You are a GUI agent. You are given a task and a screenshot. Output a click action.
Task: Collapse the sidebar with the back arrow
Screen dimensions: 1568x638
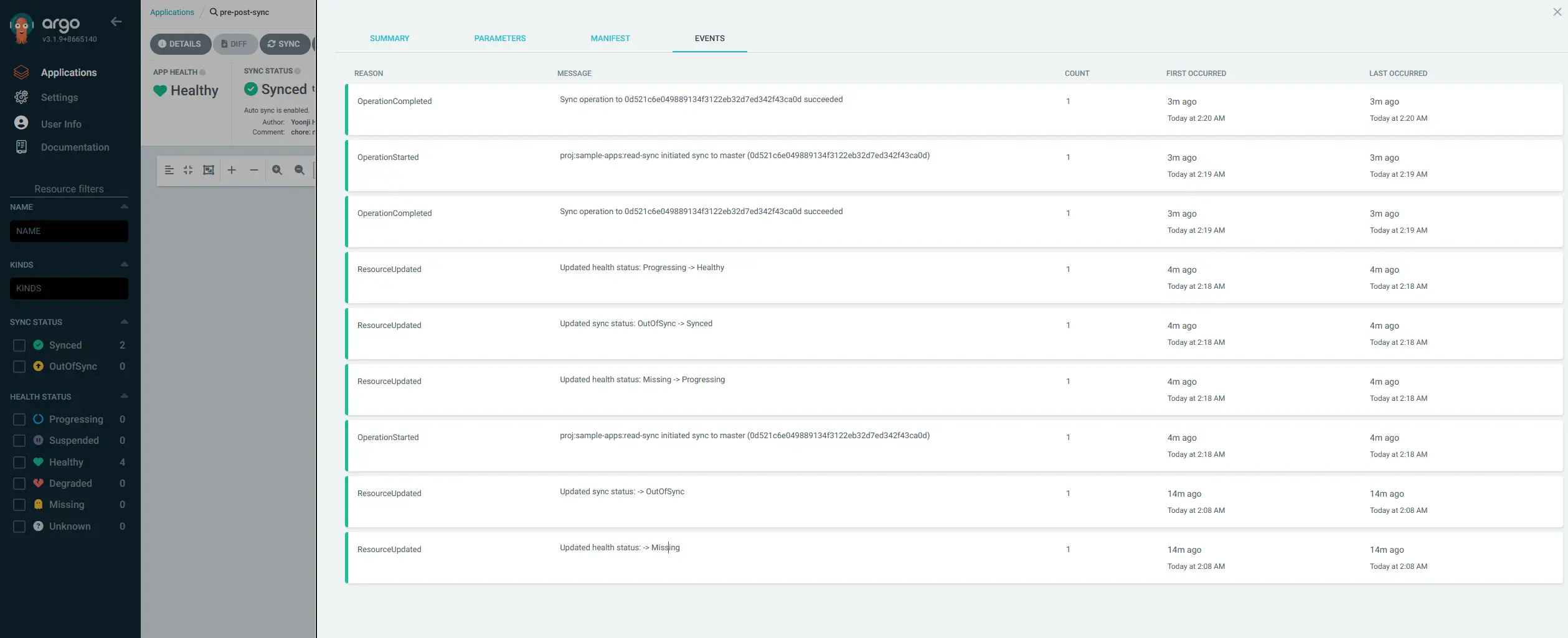coord(116,22)
